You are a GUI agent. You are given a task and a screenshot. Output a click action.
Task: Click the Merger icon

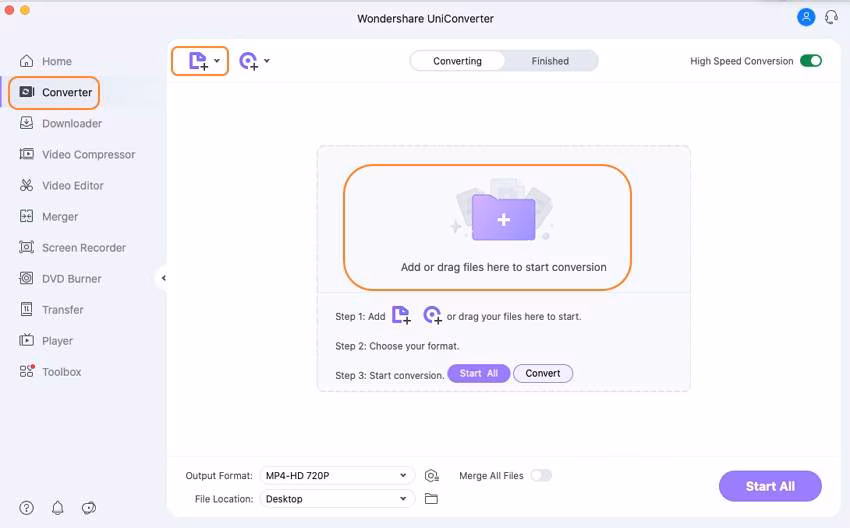pos(26,216)
